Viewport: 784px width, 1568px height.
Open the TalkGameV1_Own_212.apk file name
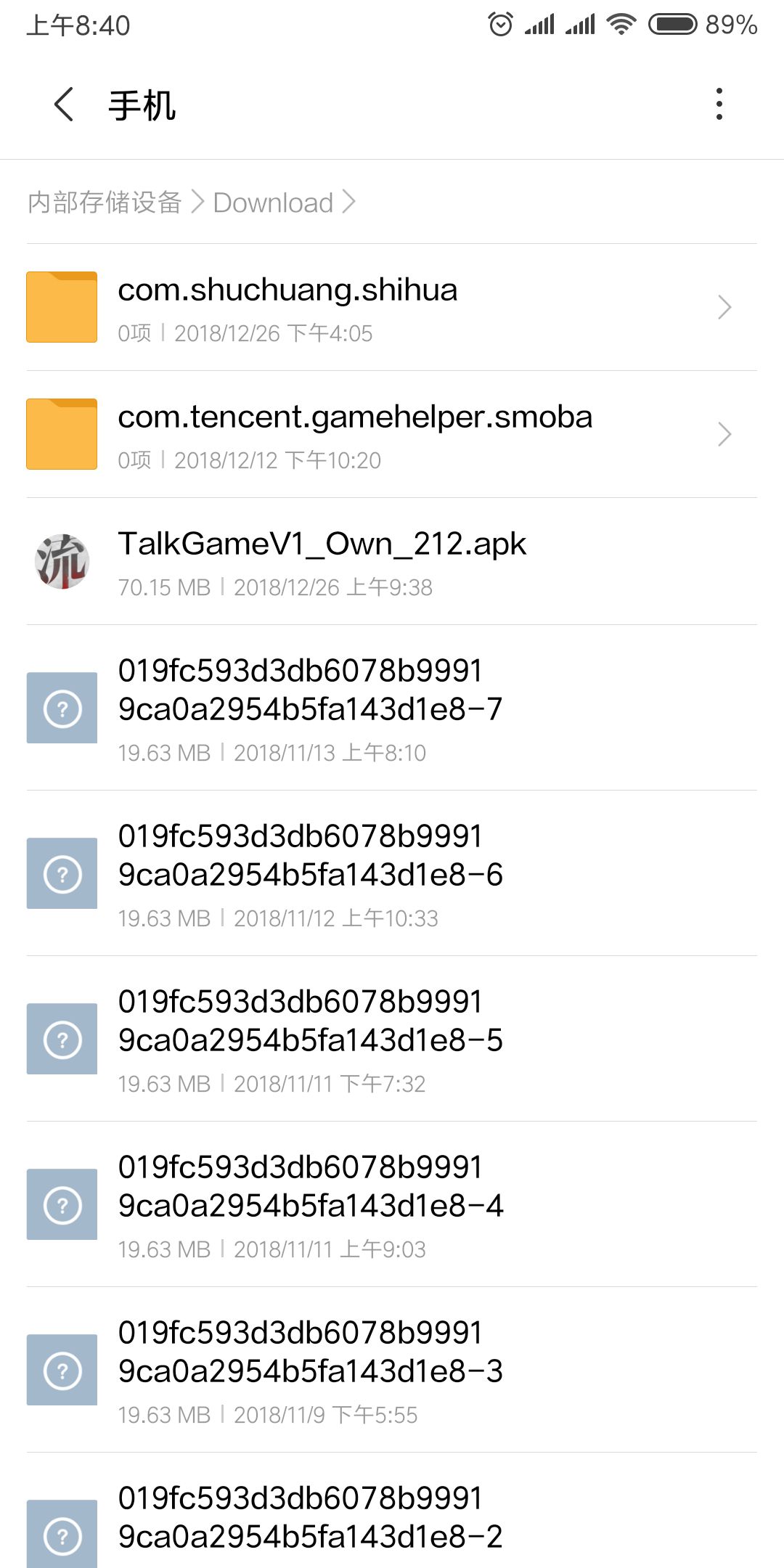point(322,544)
